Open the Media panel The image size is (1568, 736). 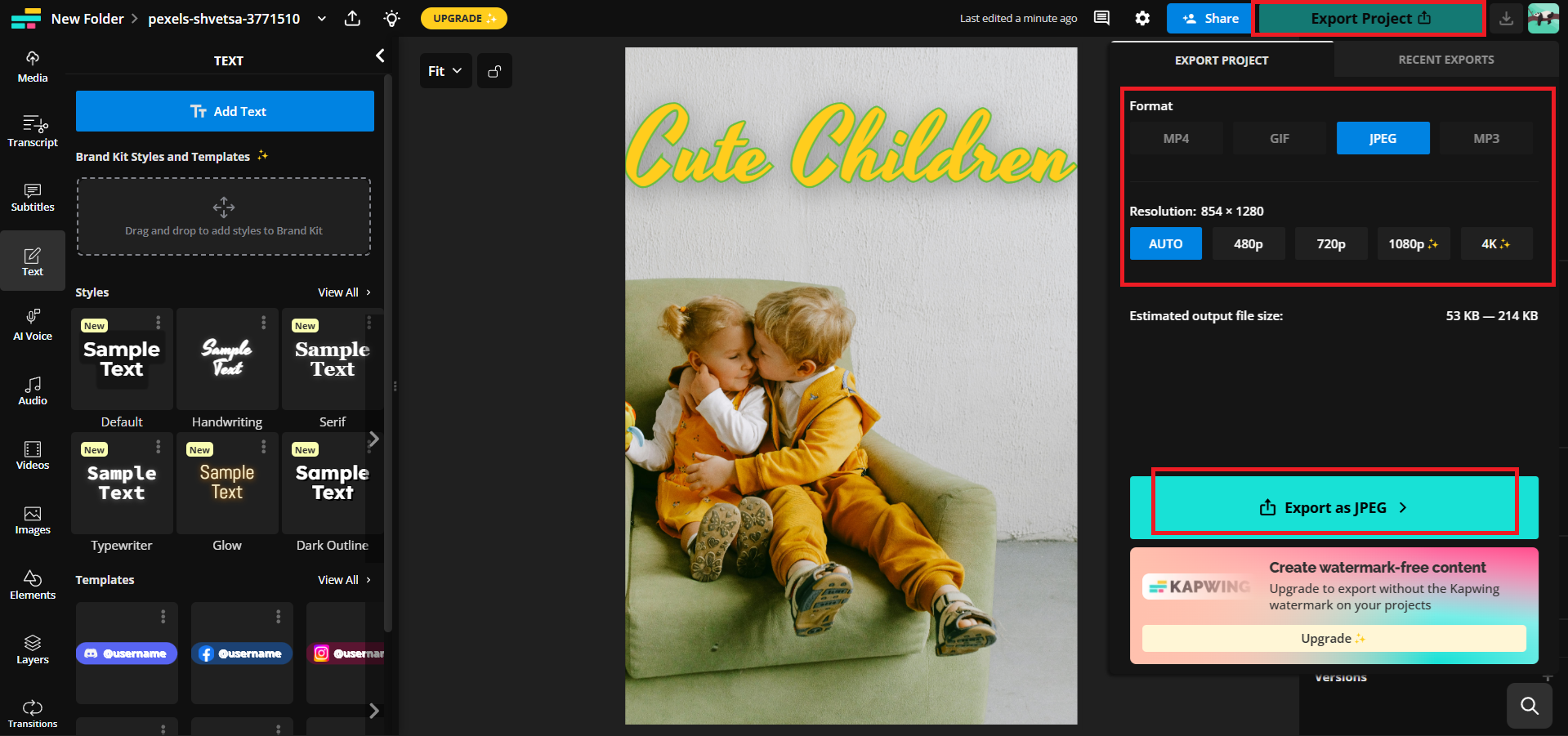pyautogui.click(x=32, y=65)
